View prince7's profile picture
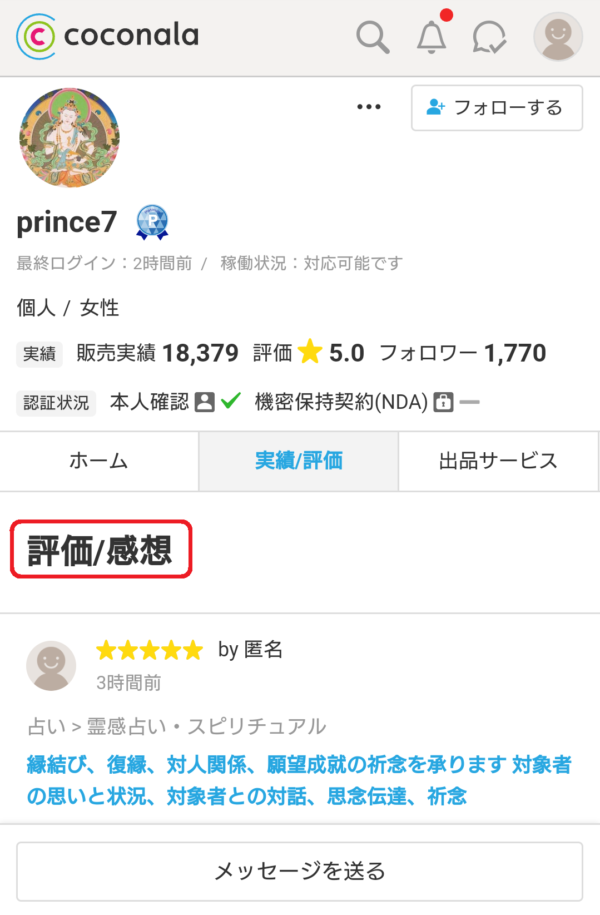Image resolution: width=600 pixels, height=915 pixels. tap(69, 138)
